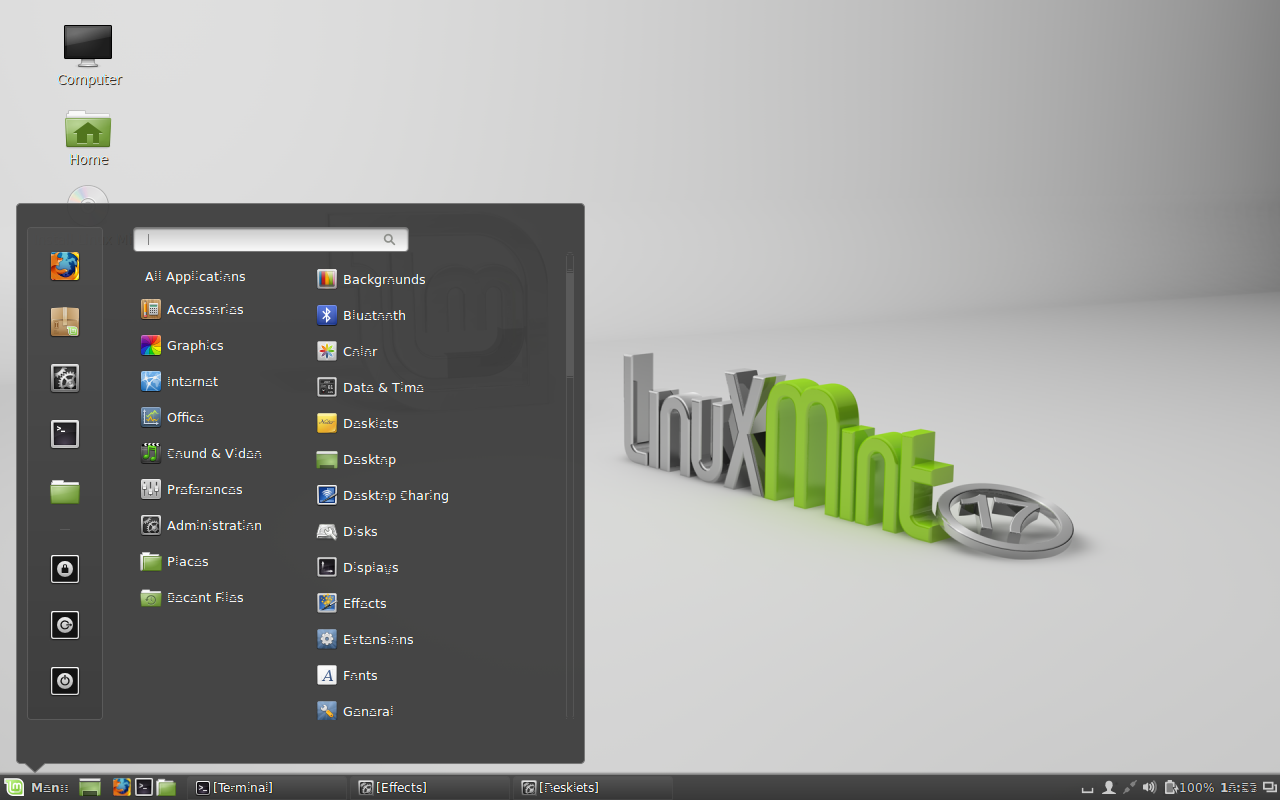Click the notifications tray icon
This screenshot has height=800, width=1280.
pyautogui.click(x=1088, y=788)
